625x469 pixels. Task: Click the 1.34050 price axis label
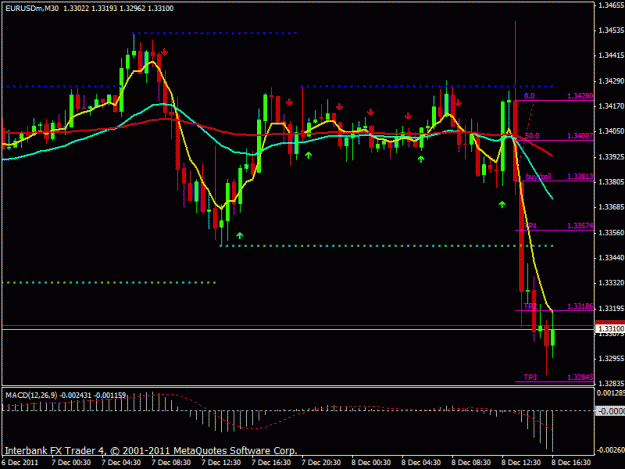[611, 131]
